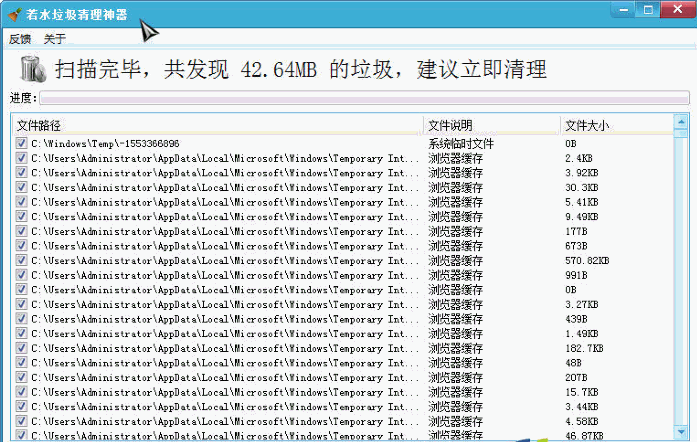Click the scroll down arrow of file list
Viewport: 697px width, 442px height.
click(681, 431)
